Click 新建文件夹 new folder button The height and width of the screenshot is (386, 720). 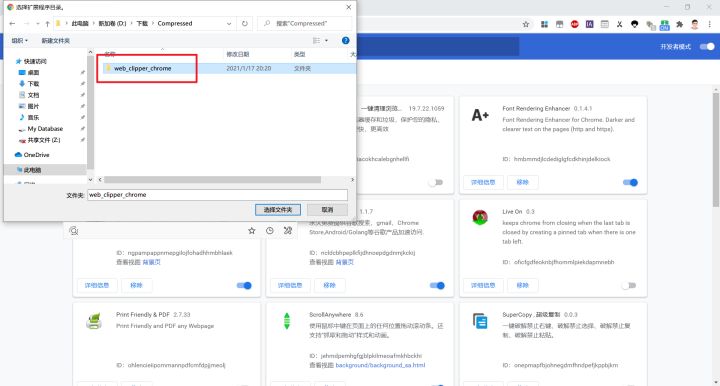[56, 41]
